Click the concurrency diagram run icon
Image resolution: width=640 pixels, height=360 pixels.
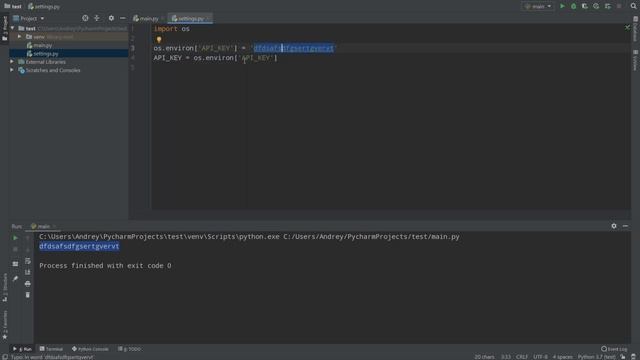[x=608, y=6]
